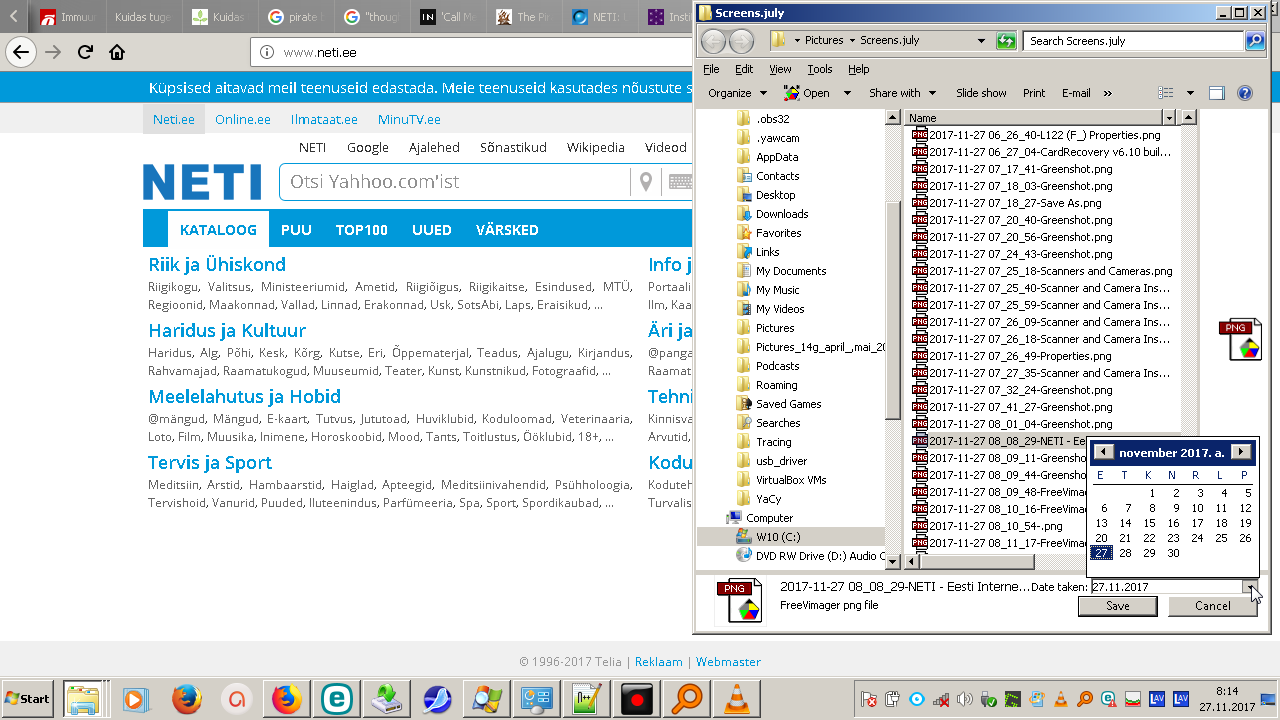The width and height of the screenshot is (1280, 720).
Task: Switch to the KATALOOG tab
Action: click(218, 230)
